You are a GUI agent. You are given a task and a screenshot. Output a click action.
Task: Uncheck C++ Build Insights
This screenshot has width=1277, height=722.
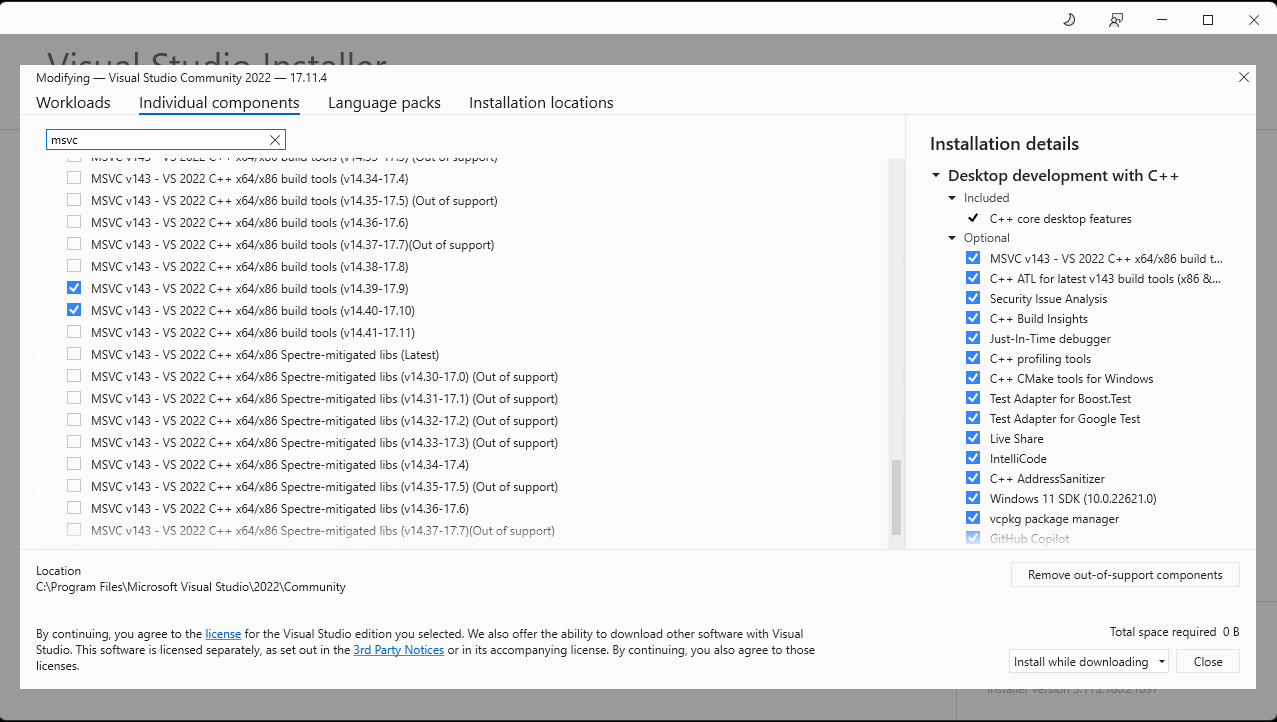pos(973,318)
